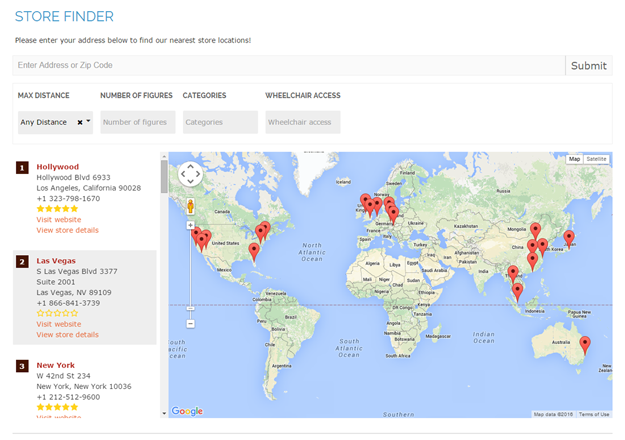The image size is (625, 440).
Task: Click the store list scroll down arrow
Action: [164, 414]
